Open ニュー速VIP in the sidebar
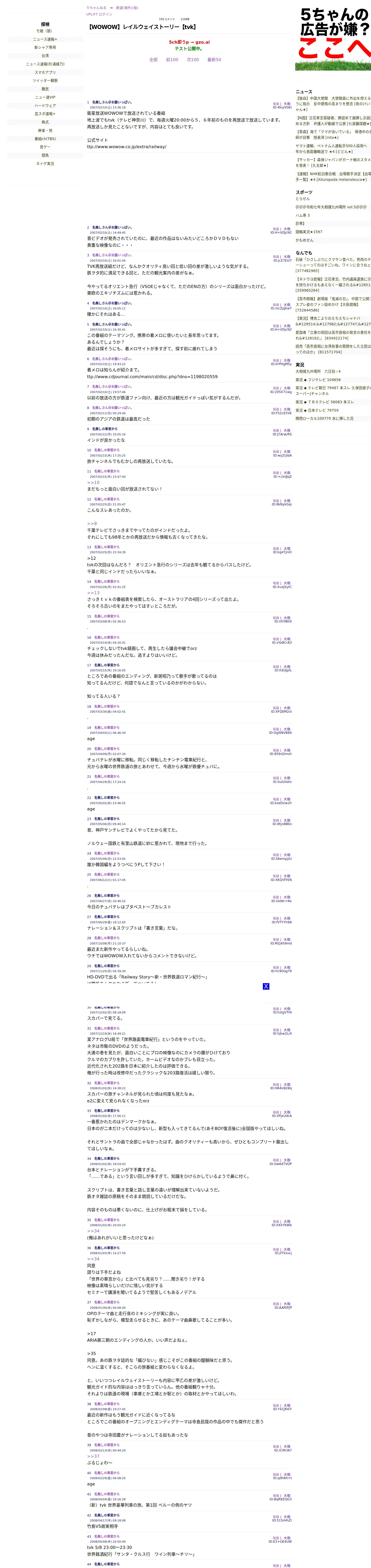Screen dimensions: 371x1568 coord(45,97)
